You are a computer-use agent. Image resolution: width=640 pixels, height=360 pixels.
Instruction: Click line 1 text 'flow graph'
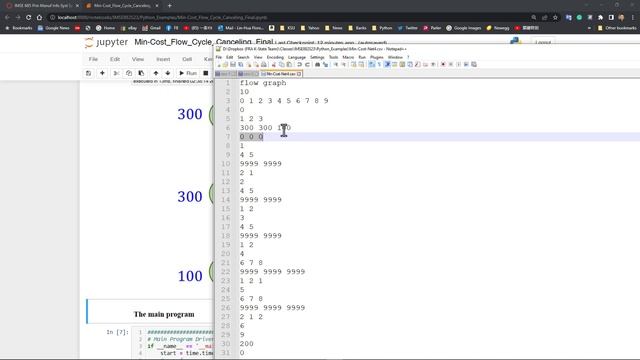click(x=263, y=83)
